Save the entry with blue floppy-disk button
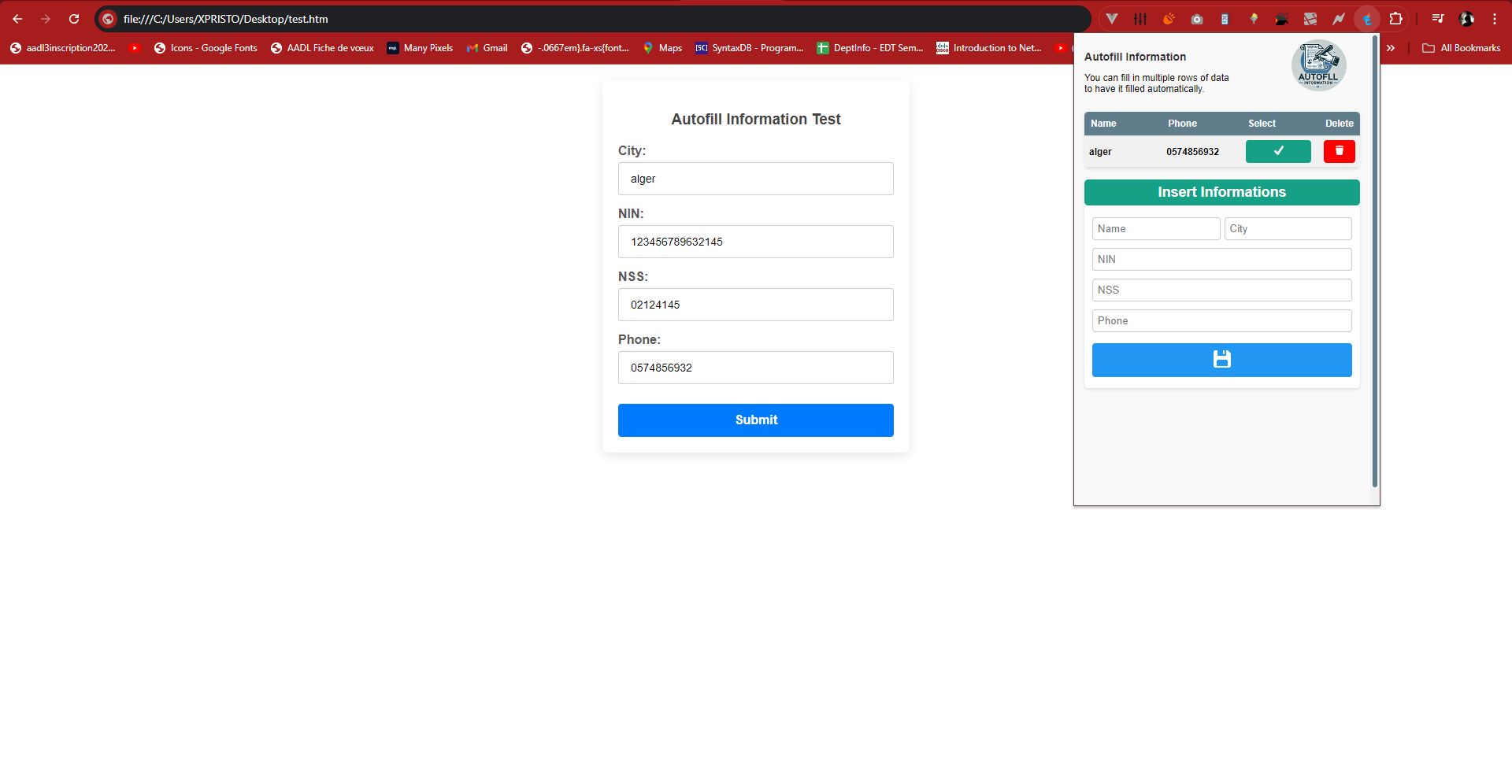 [x=1222, y=360]
